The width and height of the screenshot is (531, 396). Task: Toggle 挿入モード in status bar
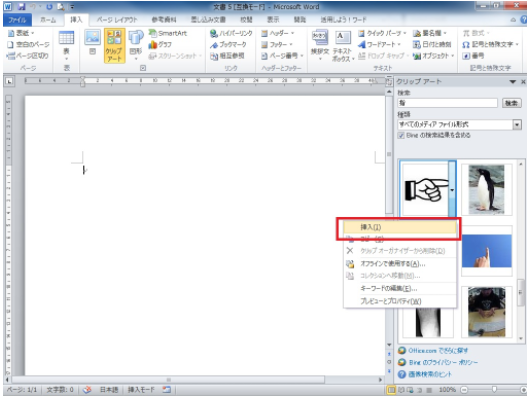click(141, 390)
